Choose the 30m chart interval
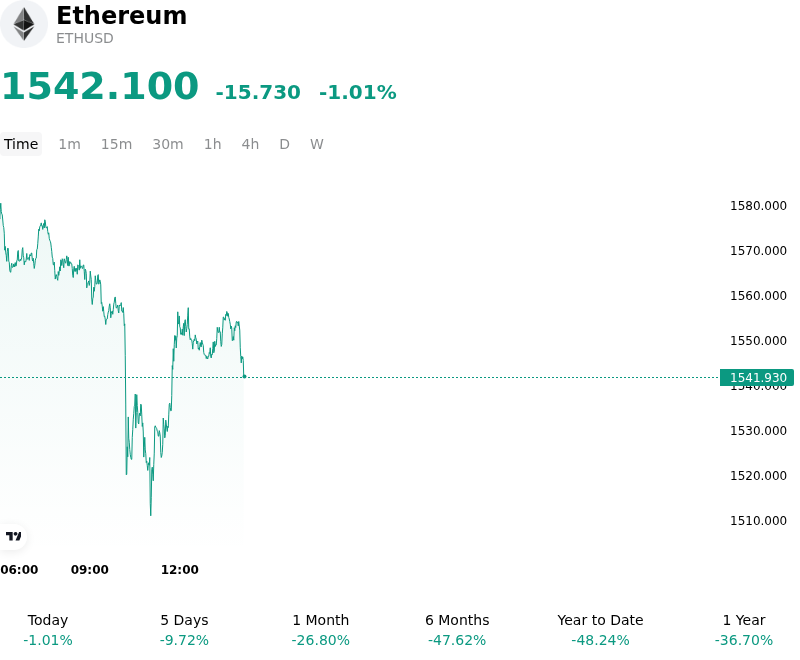Screen dimensions: 800x660 pos(168,144)
